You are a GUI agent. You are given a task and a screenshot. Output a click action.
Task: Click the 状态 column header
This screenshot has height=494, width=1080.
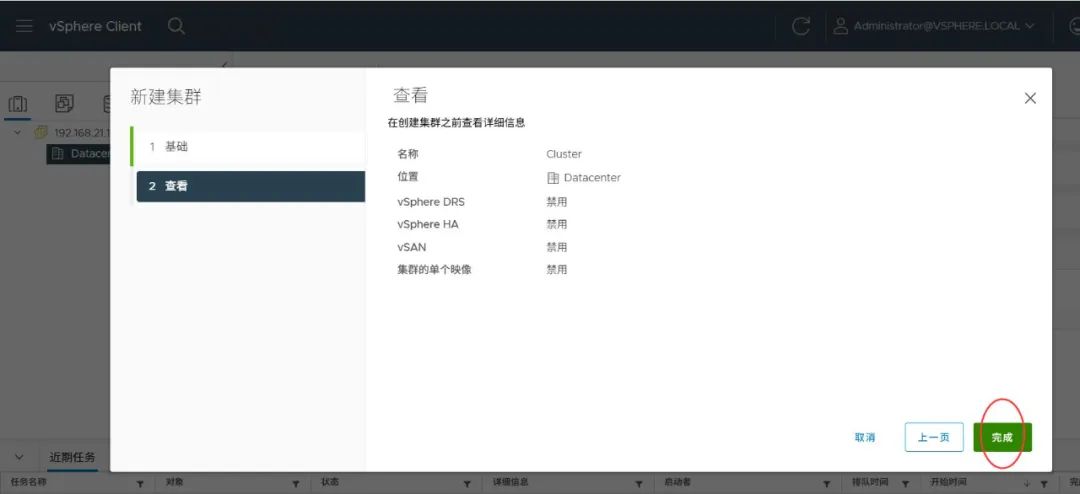[x=329, y=483]
